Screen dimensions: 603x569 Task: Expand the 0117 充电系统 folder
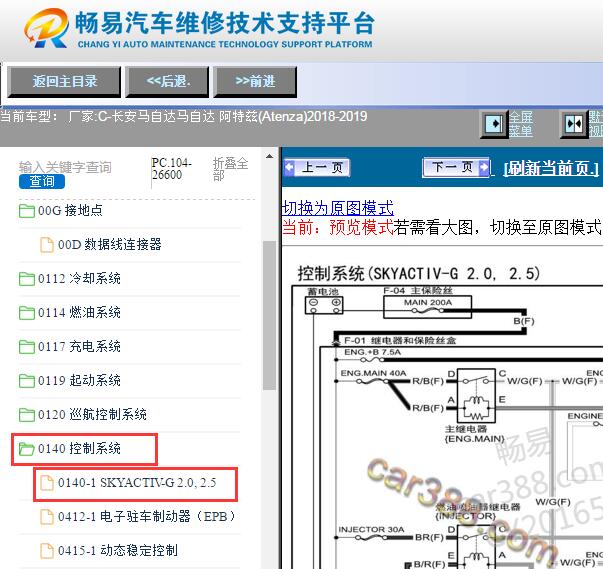coord(79,346)
